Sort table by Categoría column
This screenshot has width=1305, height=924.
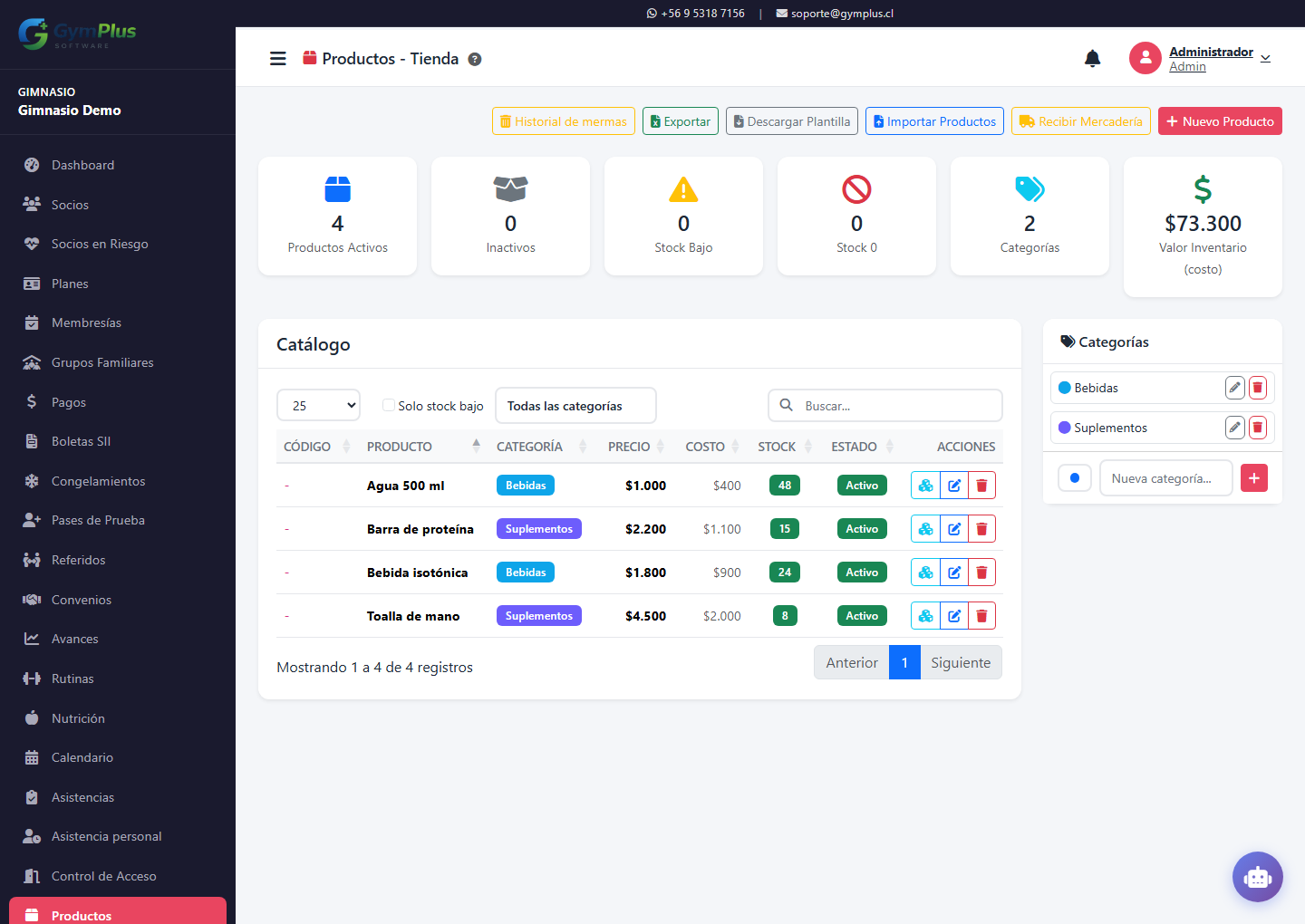tap(541, 447)
